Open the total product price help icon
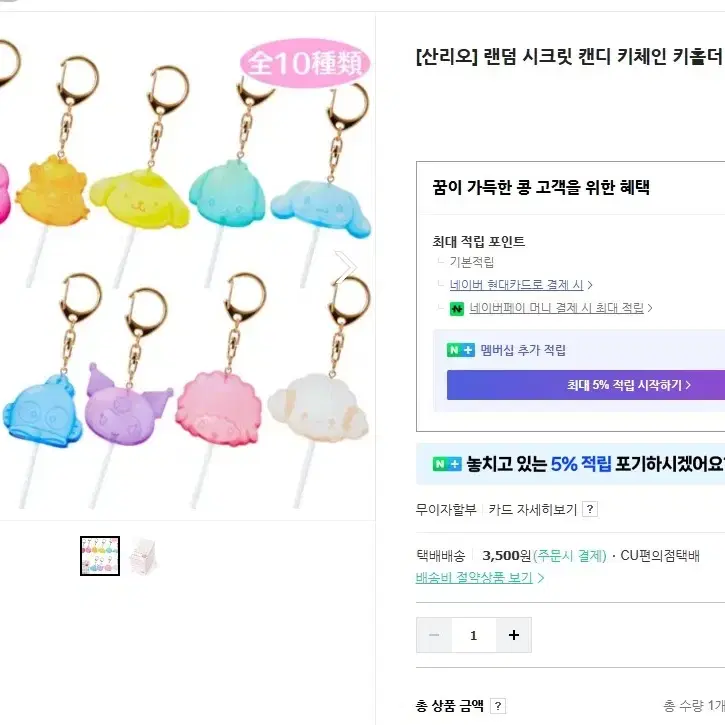Image resolution: width=725 pixels, height=725 pixels. point(498,706)
